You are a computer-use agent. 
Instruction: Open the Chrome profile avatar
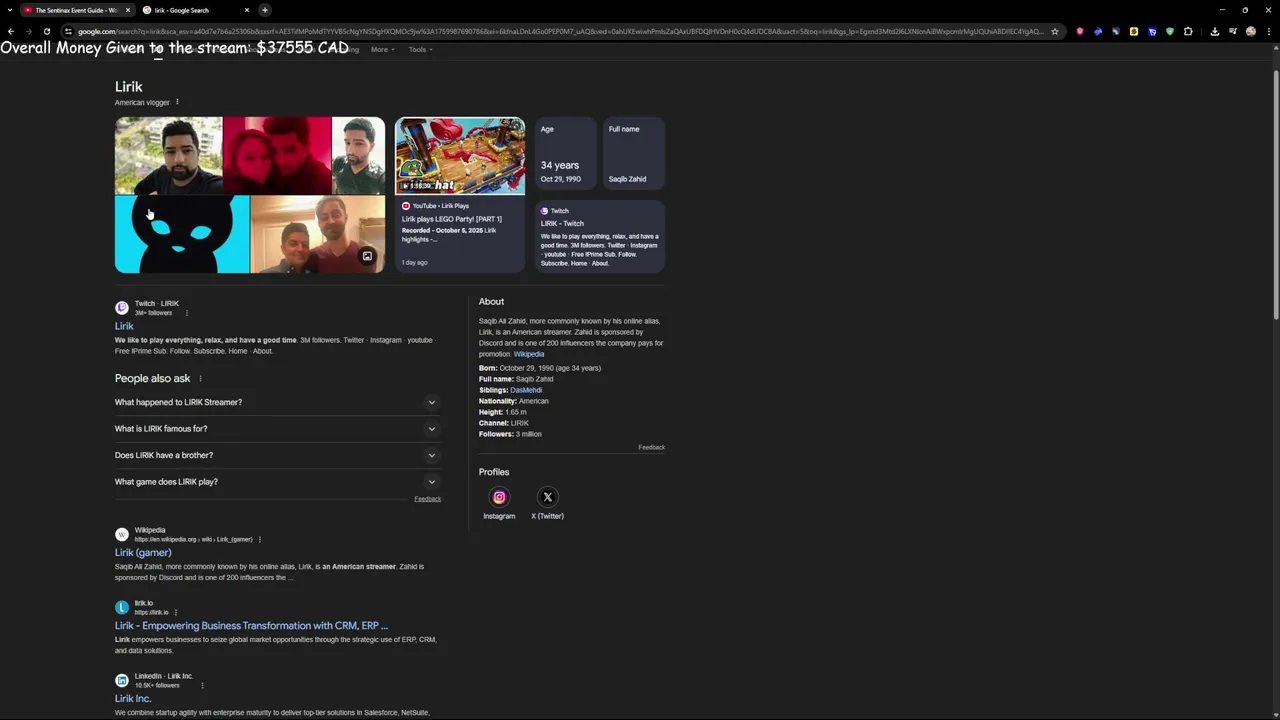point(1250,31)
